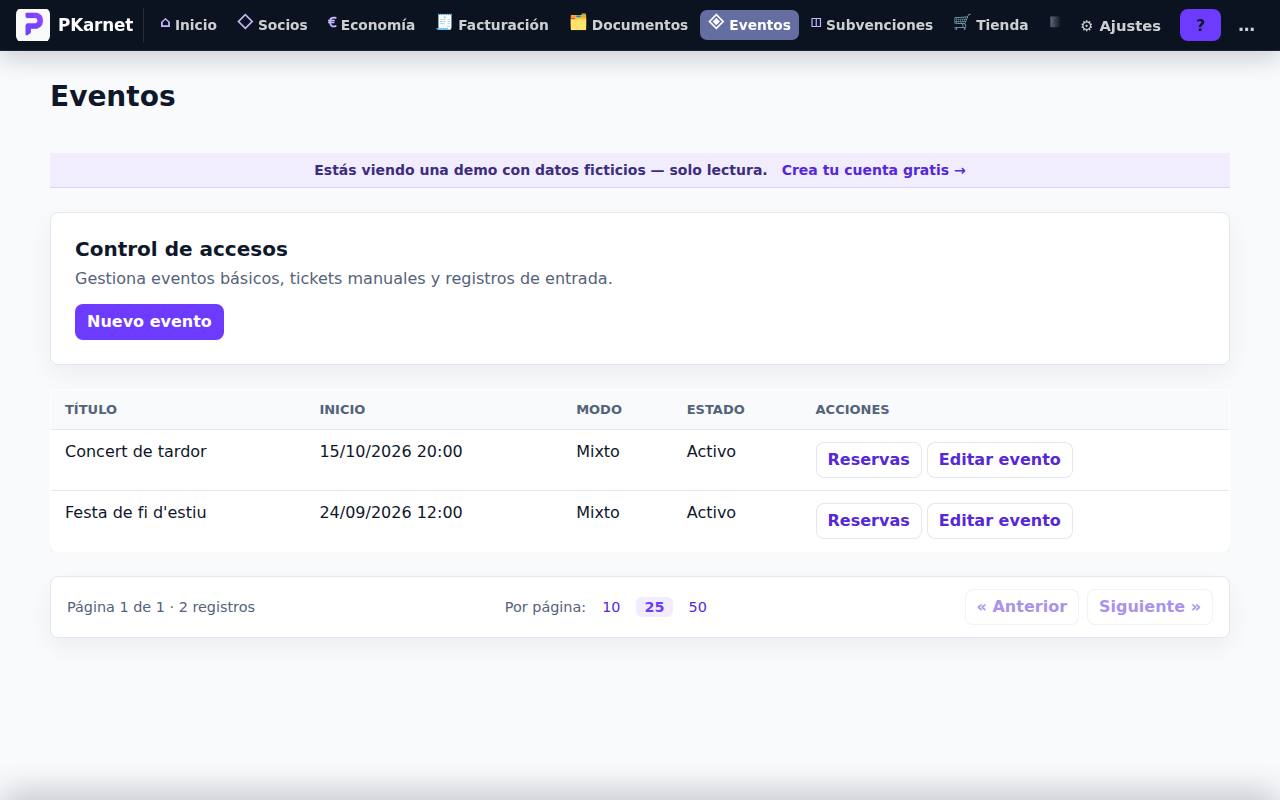This screenshot has height=800, width=1280.
Task: Click the 'Página 1 de 1 · 2 registros' text
Action: (161, 607)
